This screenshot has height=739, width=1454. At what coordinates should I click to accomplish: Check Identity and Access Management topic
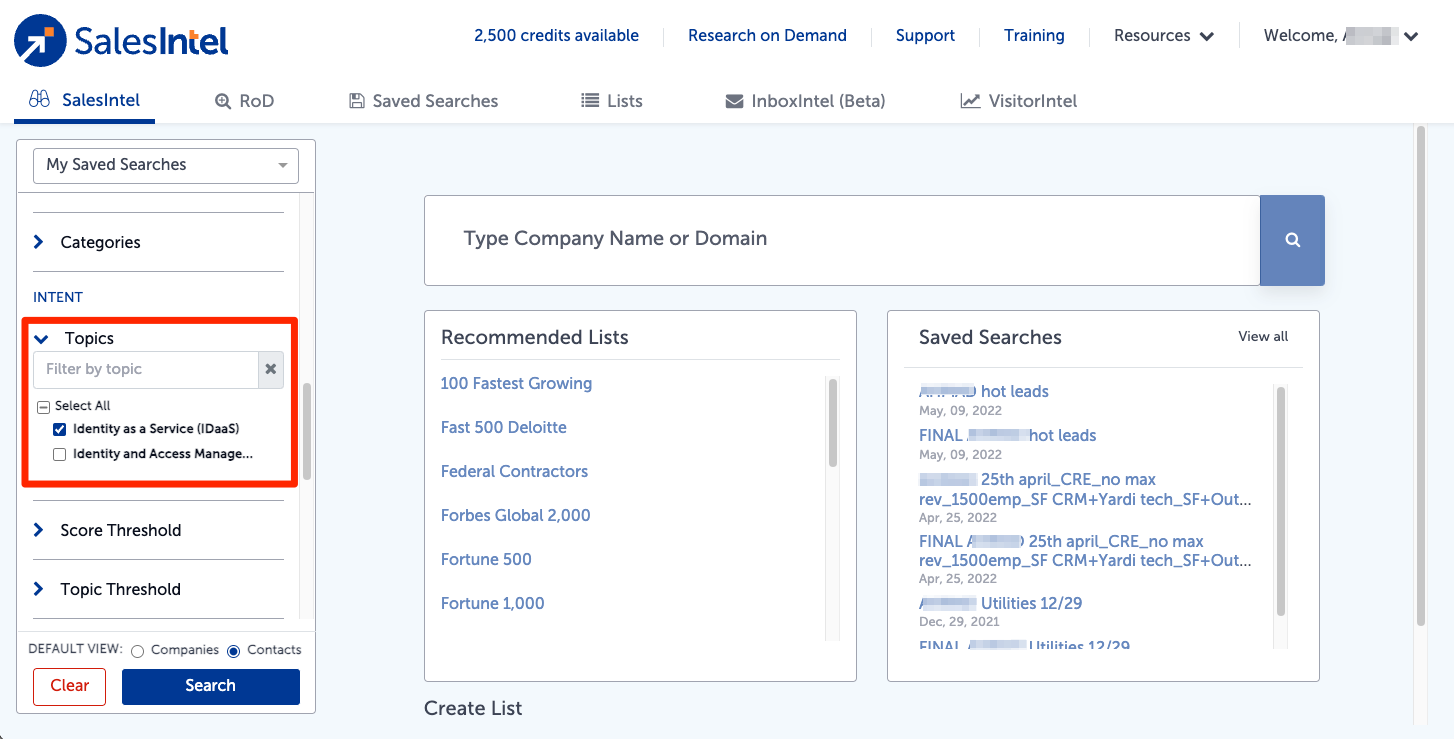[60, 454]
